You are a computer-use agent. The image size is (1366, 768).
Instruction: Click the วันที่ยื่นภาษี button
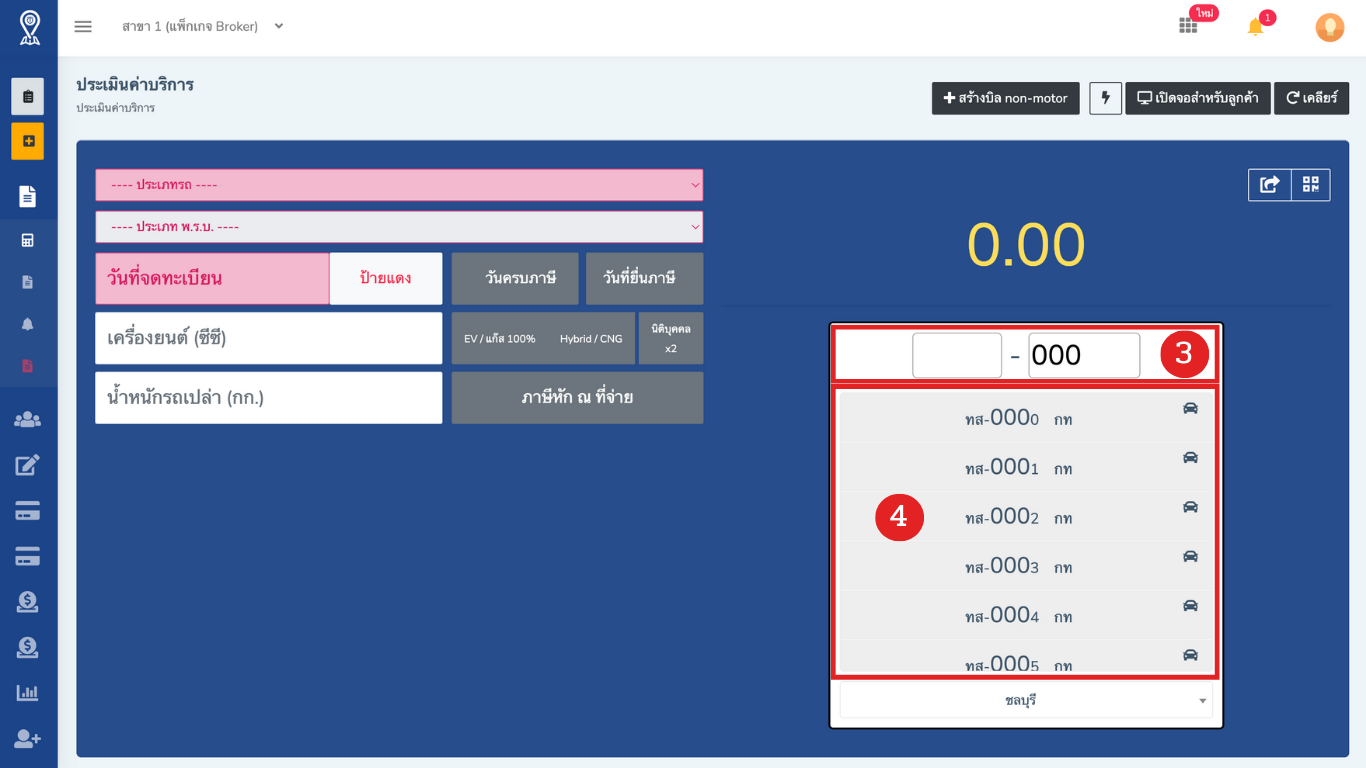pos(644,278)
